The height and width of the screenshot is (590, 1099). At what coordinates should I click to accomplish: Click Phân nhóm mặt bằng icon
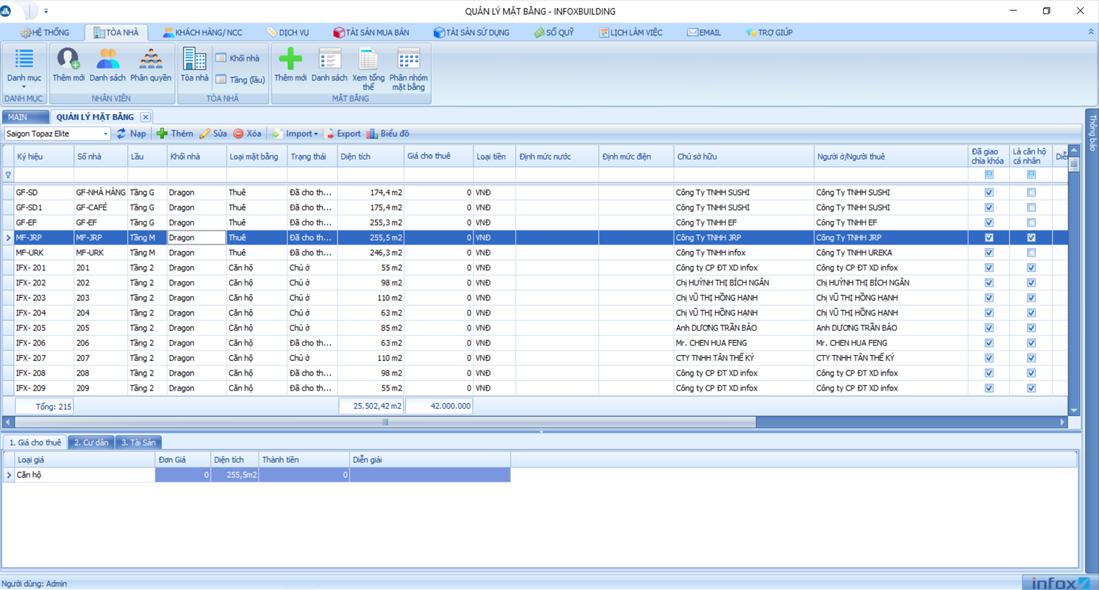408,68
